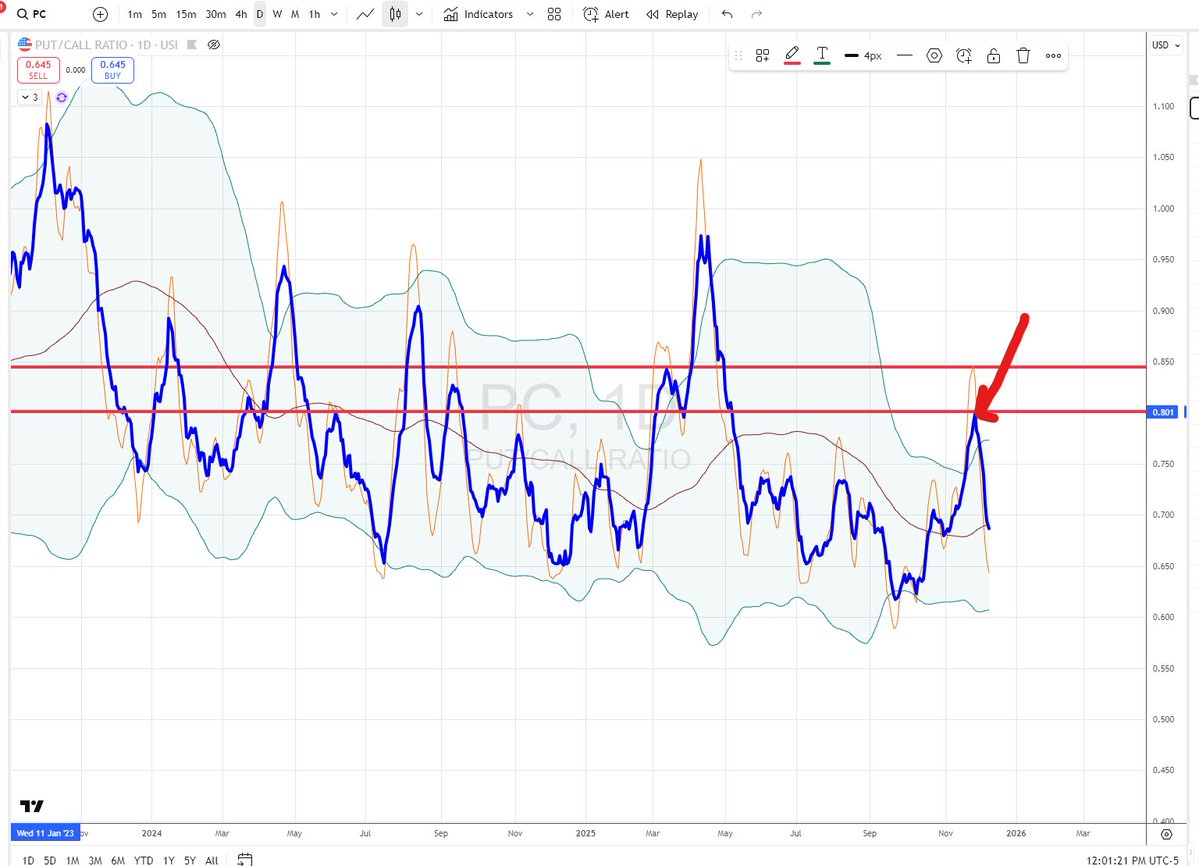Expand the chart style dropdown arrow

coord(419,15)
